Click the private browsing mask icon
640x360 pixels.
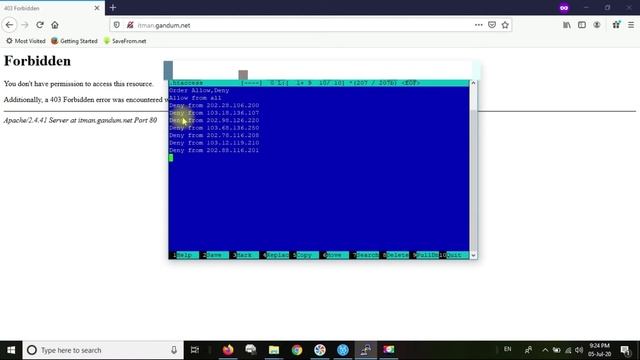coord(564,8)
